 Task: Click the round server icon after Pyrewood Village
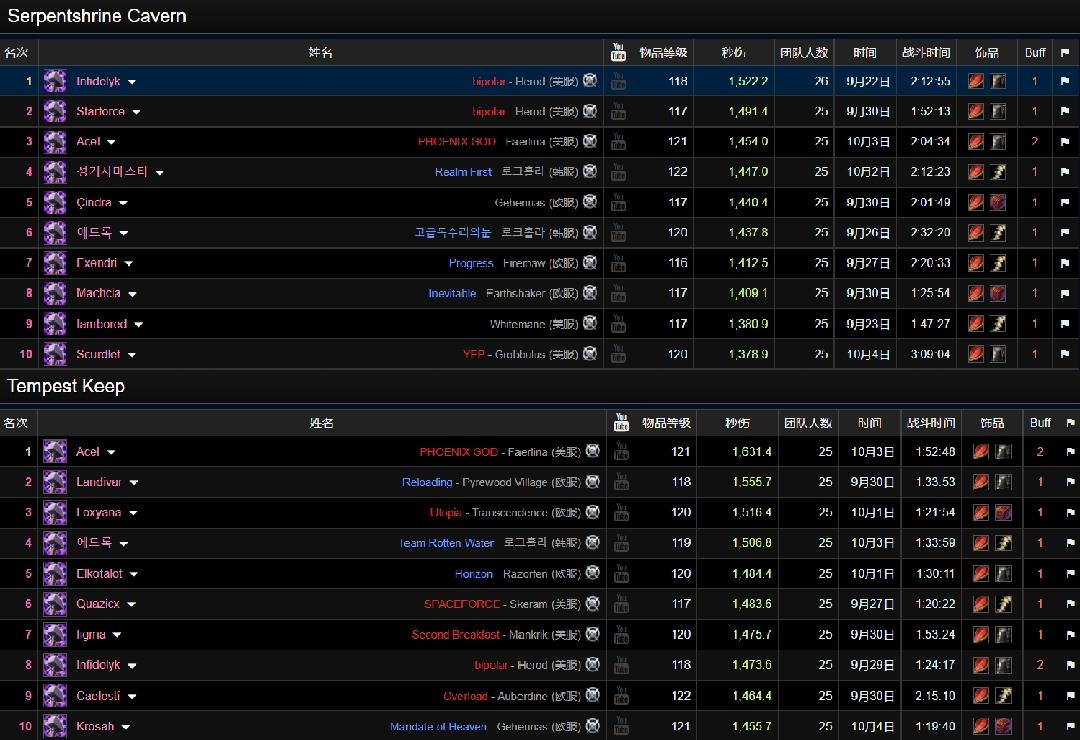[x=593, y=482]
